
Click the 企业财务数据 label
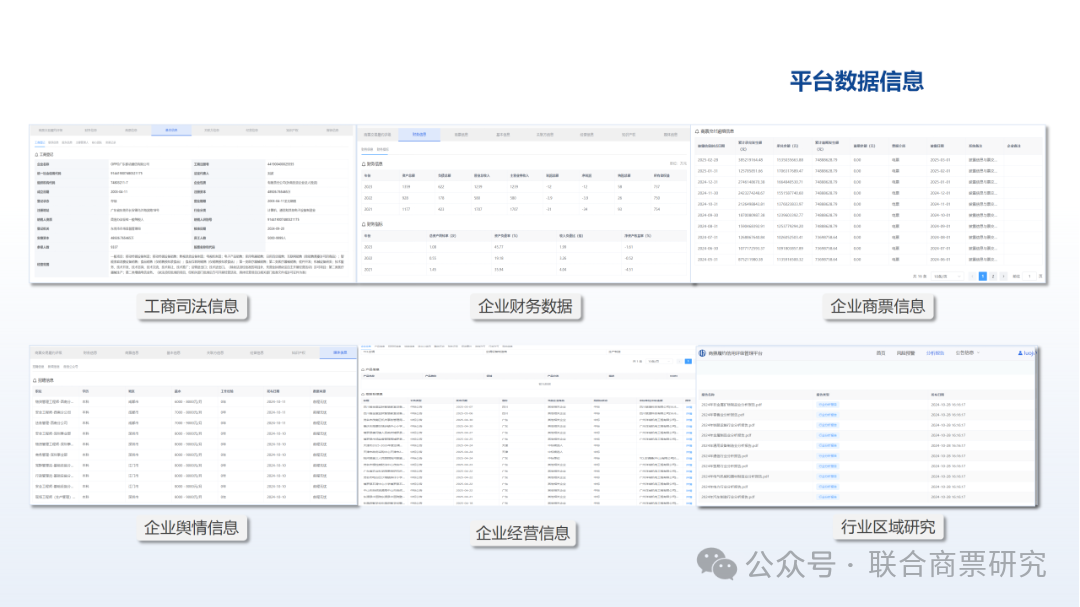tap(525, 306)
